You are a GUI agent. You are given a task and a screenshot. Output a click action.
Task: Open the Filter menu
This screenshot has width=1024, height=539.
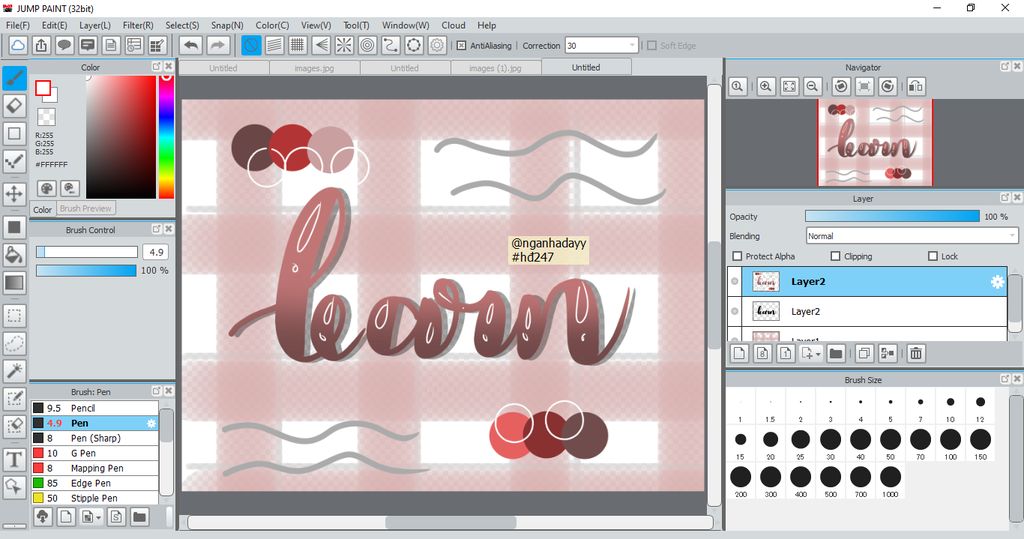coord(138,25)
